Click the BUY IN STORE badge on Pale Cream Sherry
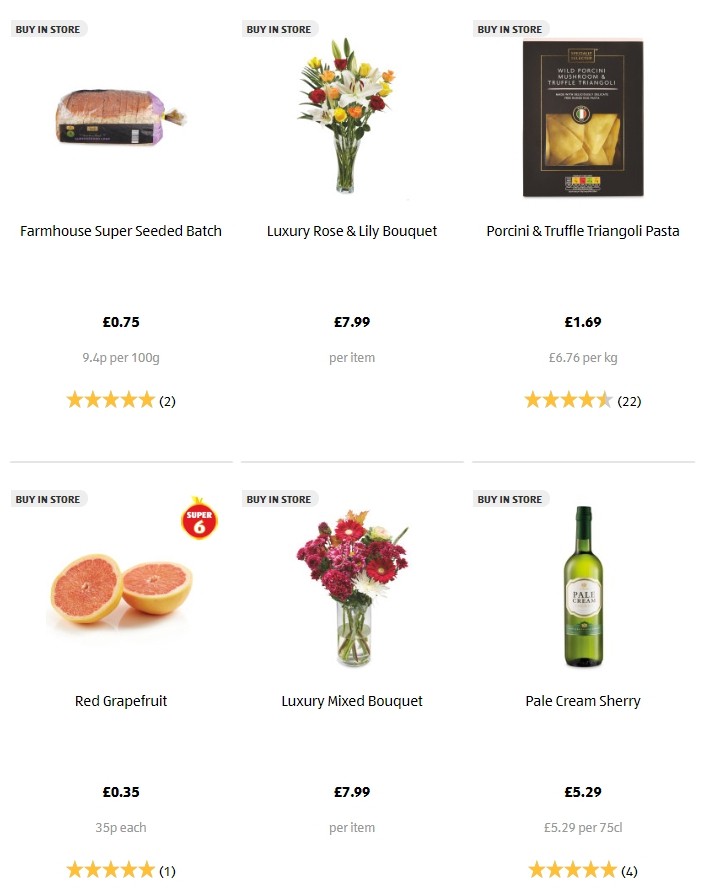Screen dimensions: 708x893 510,498
